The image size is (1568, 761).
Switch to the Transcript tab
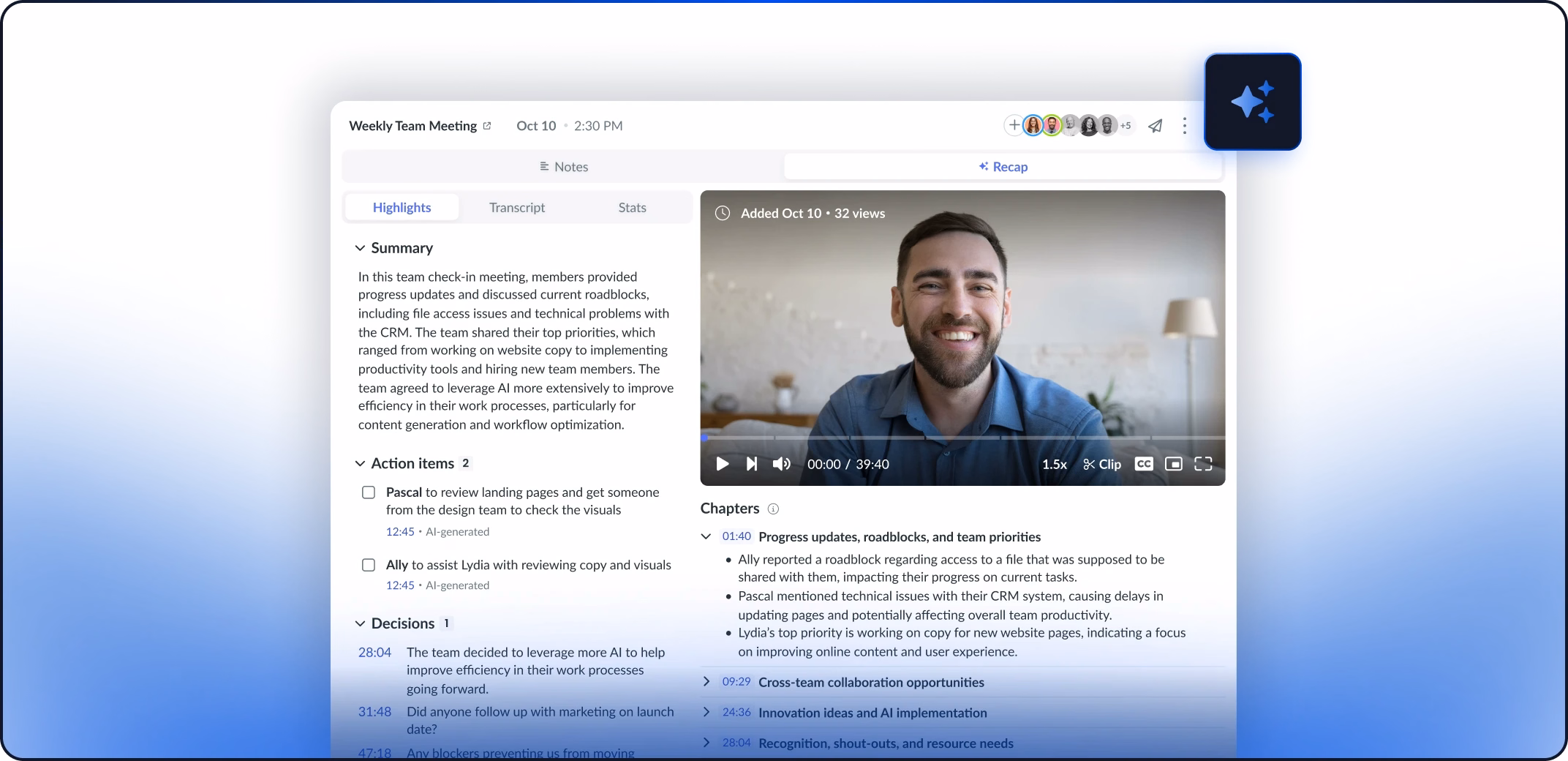(517, 208)
